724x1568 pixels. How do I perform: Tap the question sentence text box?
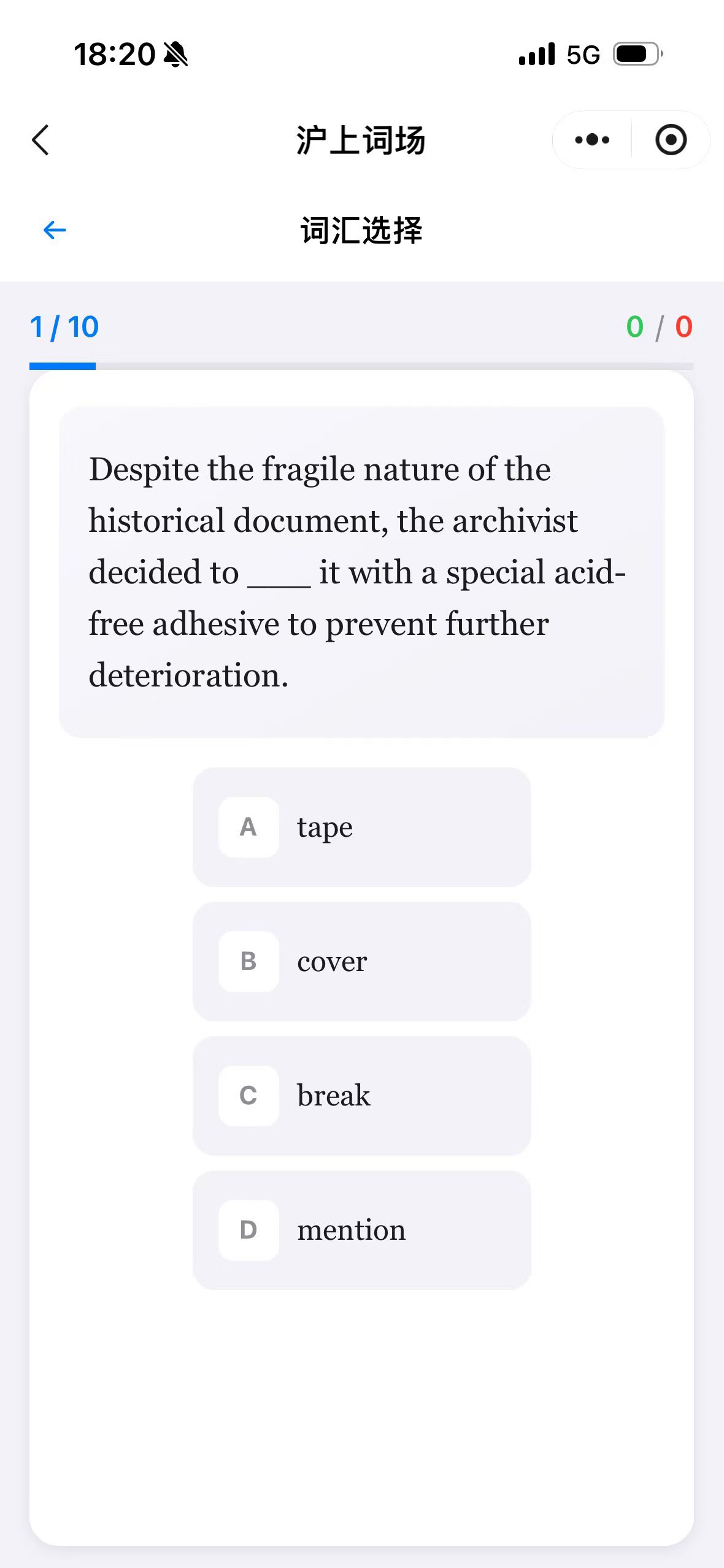click(361, 572)
